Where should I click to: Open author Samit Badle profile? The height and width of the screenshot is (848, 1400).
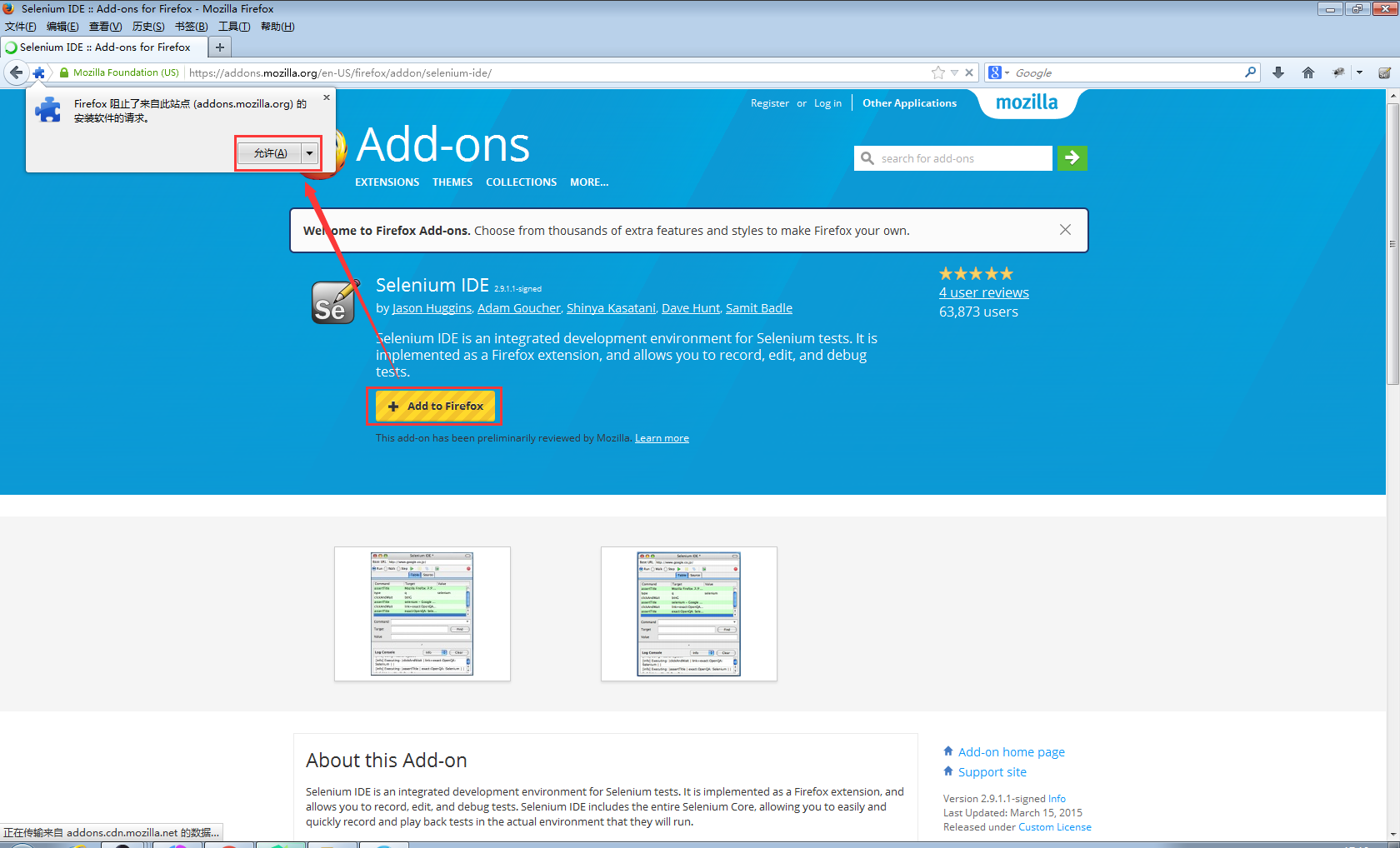coord(759,308)
